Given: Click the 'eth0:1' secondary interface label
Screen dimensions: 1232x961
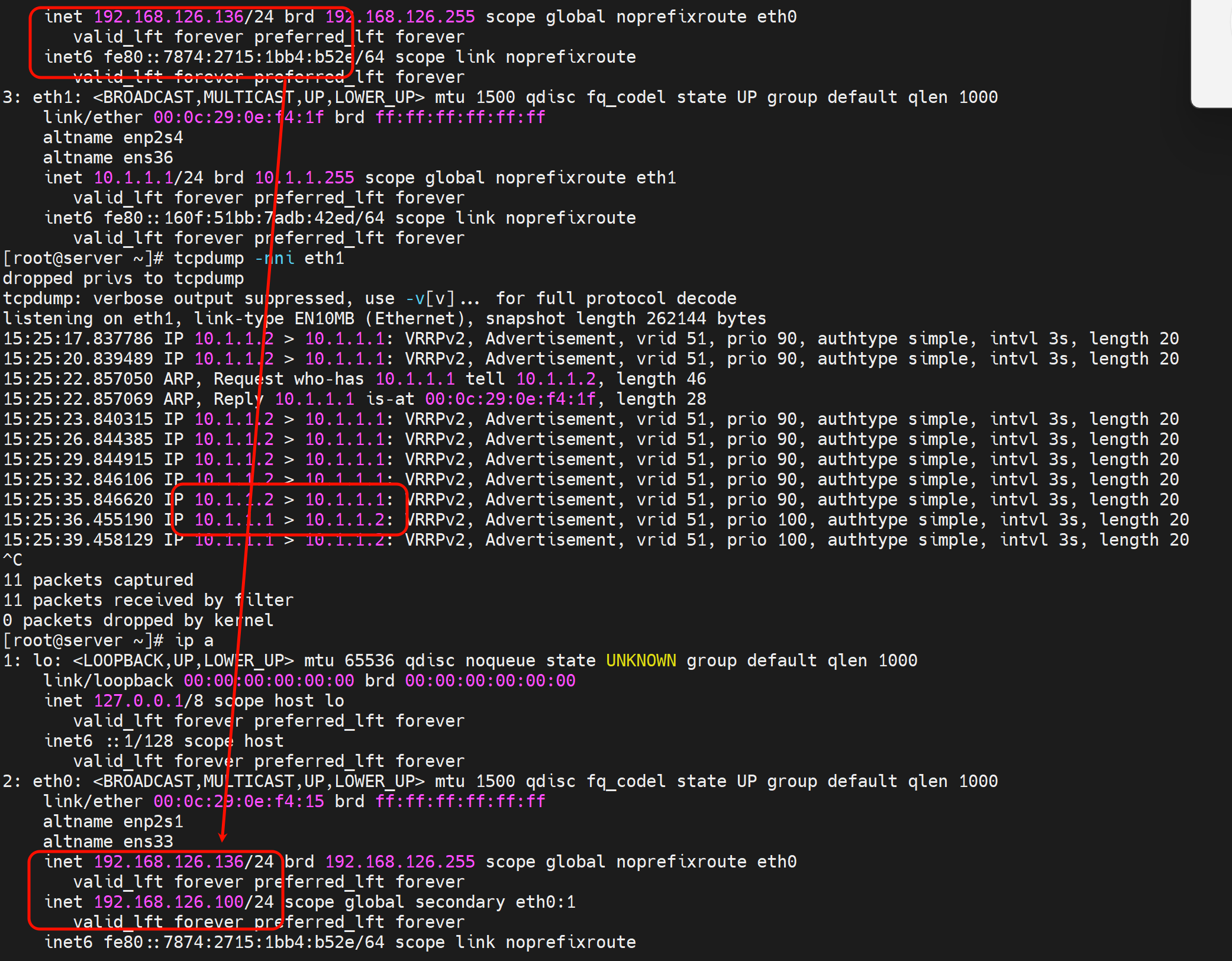Looking at the screenshot, I should click(545, 902).
